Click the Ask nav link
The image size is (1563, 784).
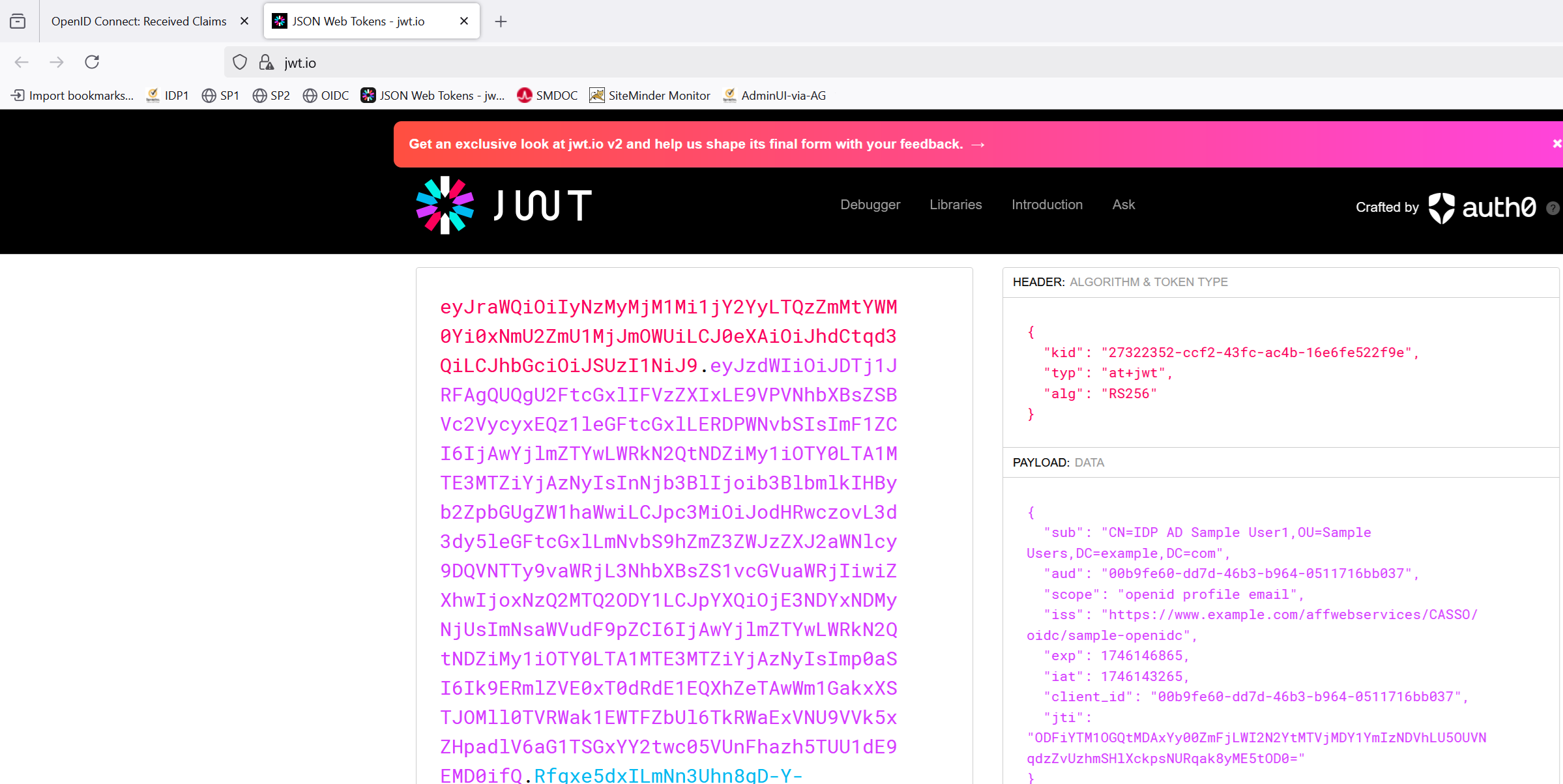tap(1123, 205)
